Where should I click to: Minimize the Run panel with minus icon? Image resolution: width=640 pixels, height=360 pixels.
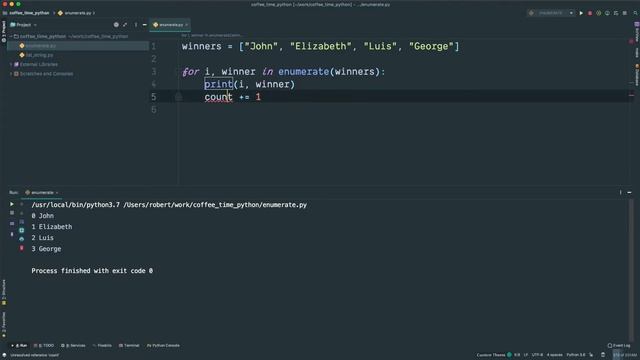[x=629, y=193]
